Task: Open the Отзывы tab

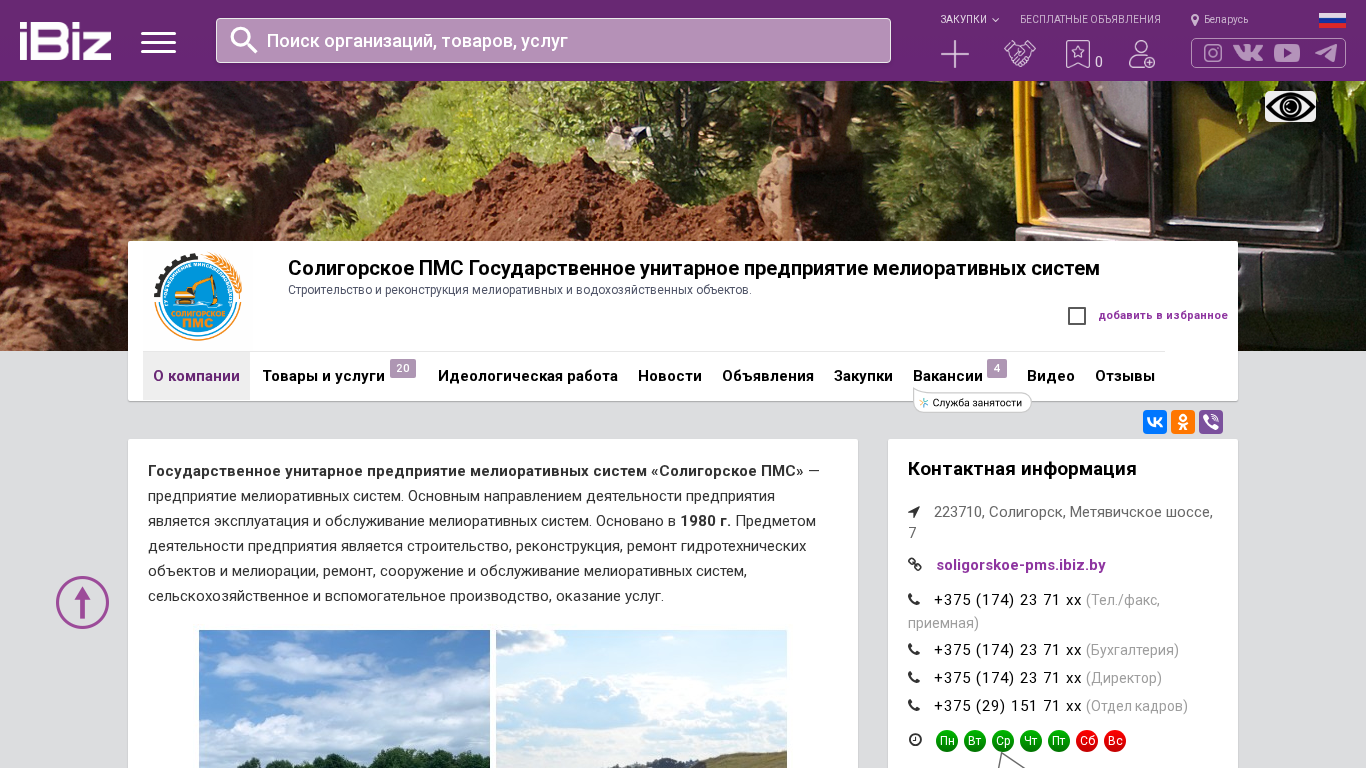Action: 1125,376
